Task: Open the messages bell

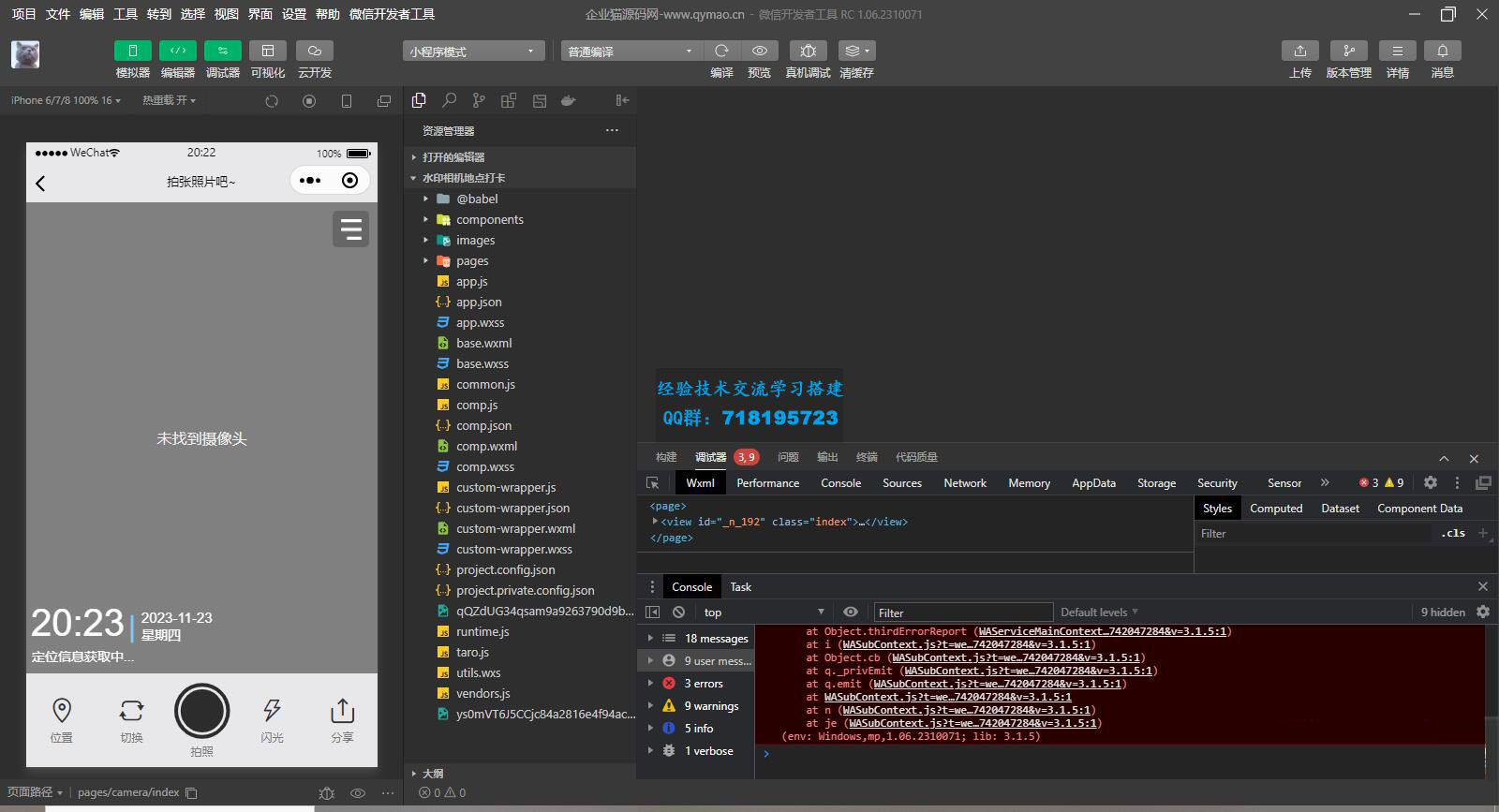Action: [x=1442, y=51]
